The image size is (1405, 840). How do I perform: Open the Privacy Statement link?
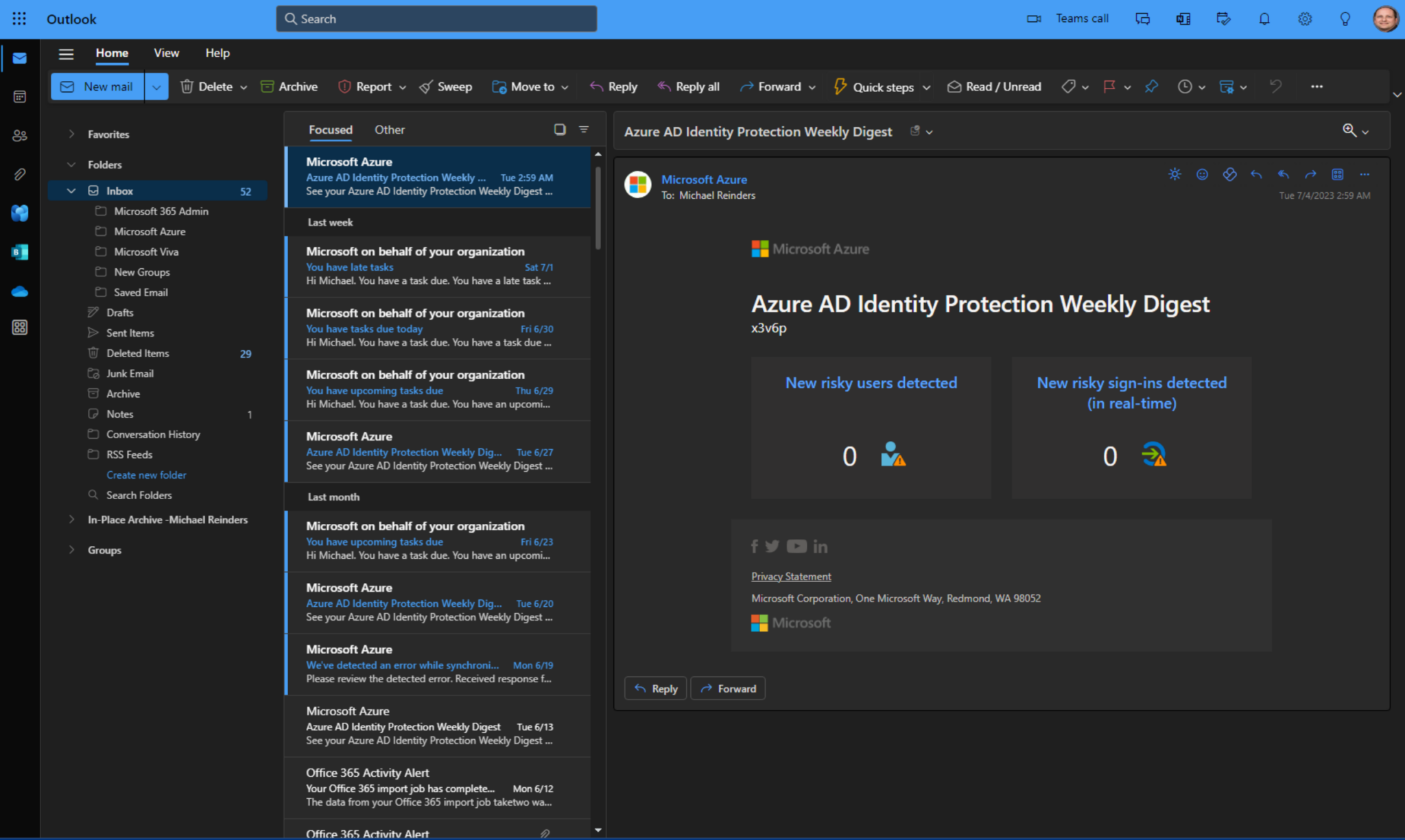coord(790,576)
